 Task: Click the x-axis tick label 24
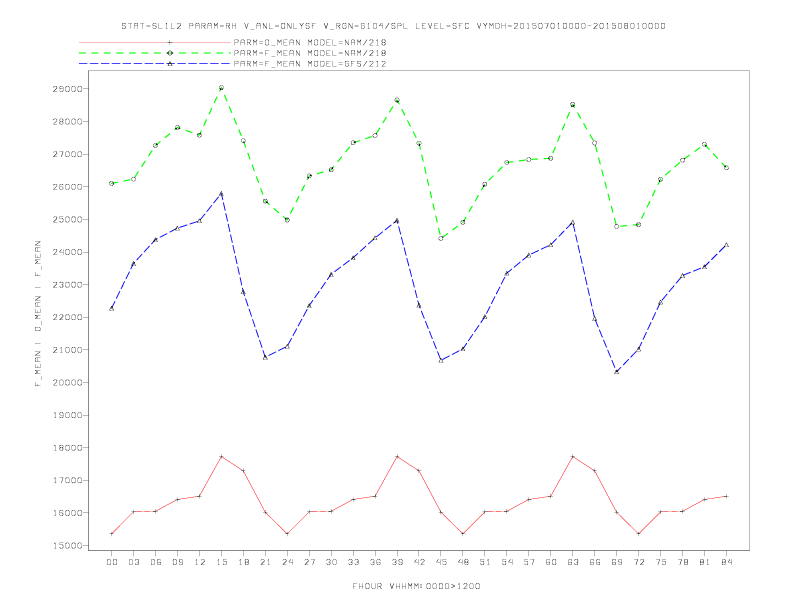pyautogui.click(x=287, y=562)
